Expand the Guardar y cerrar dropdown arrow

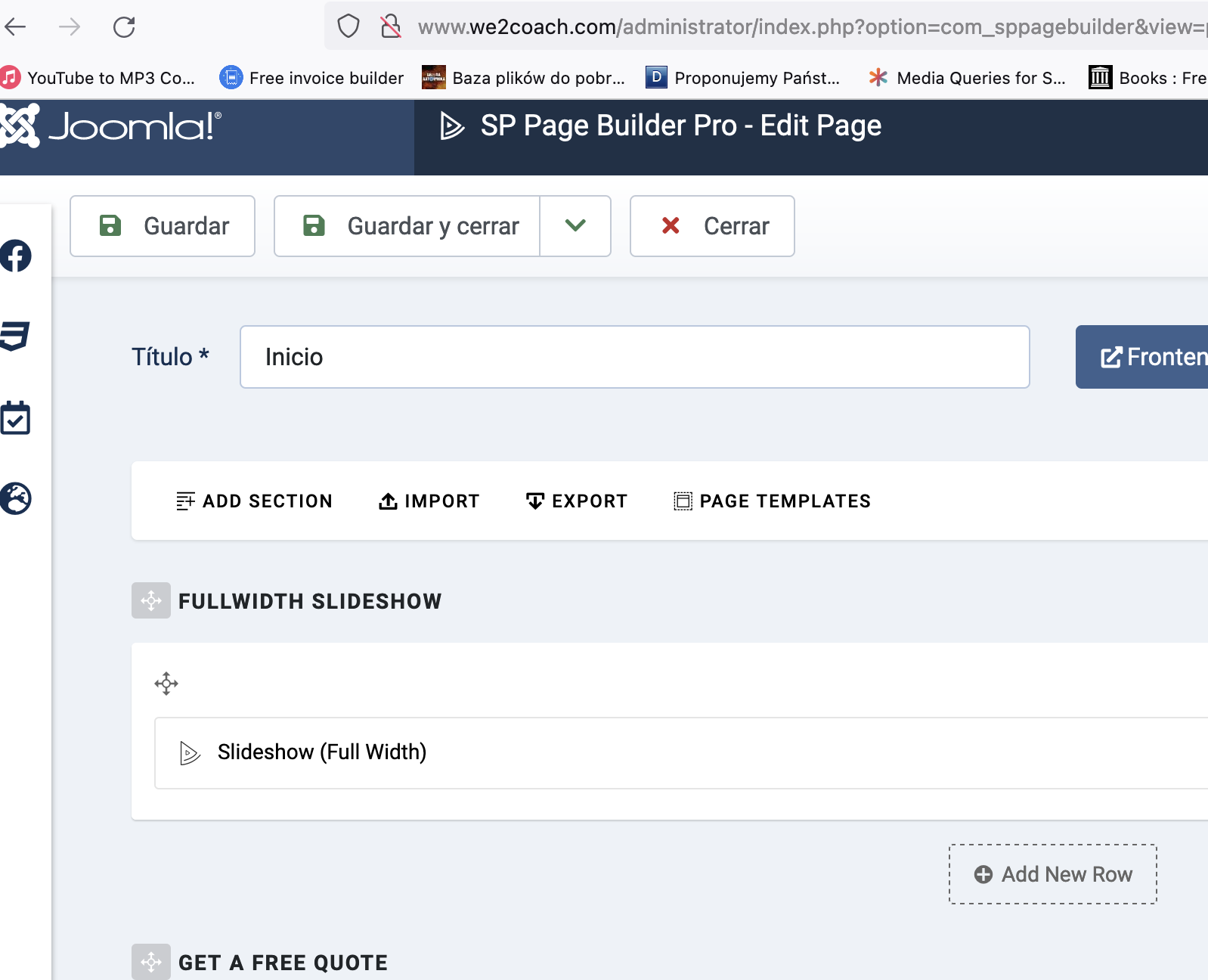point(575,226)
